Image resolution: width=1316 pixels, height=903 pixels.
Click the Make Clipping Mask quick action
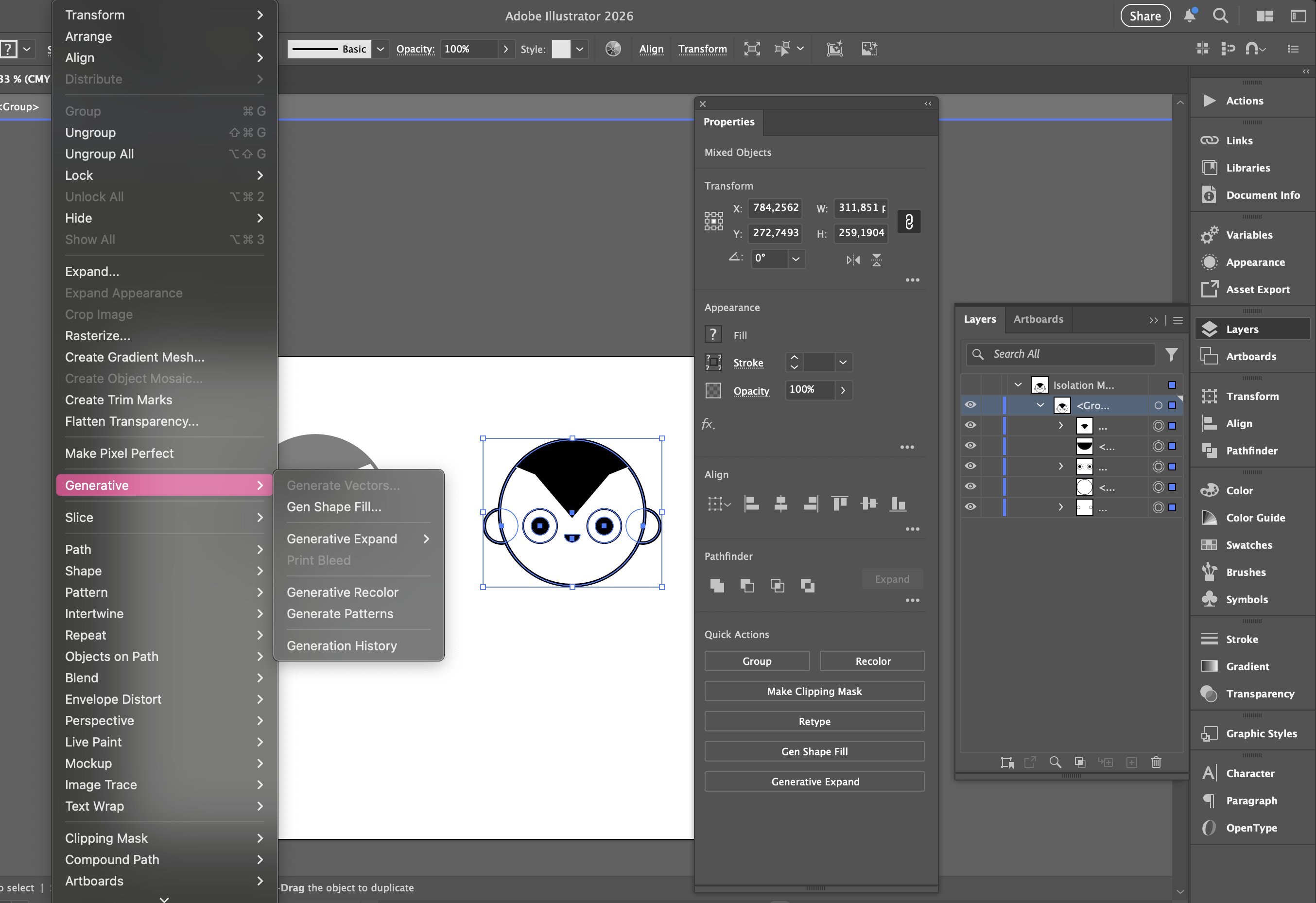tap(814, 691)
